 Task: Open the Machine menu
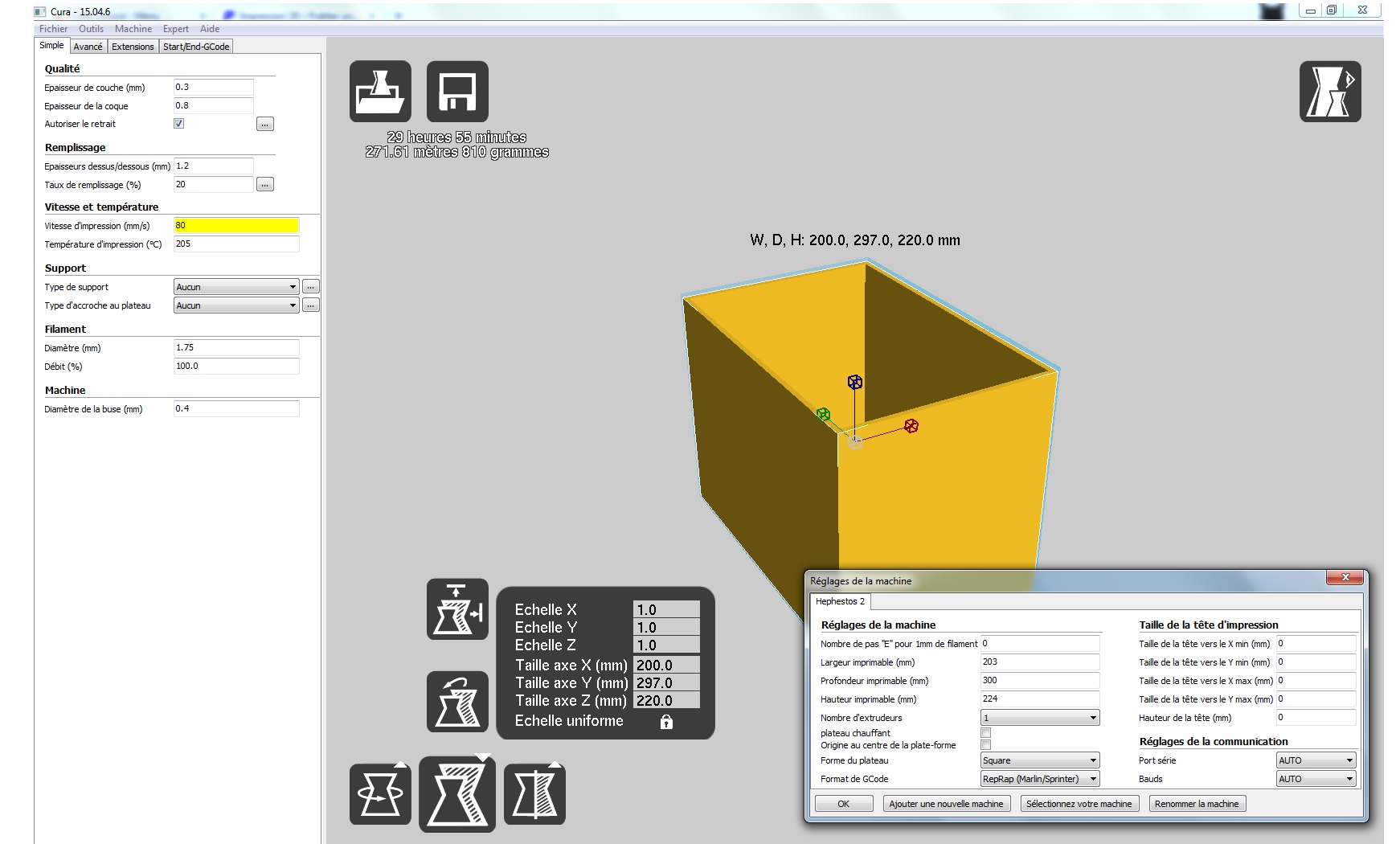(133, 29)
